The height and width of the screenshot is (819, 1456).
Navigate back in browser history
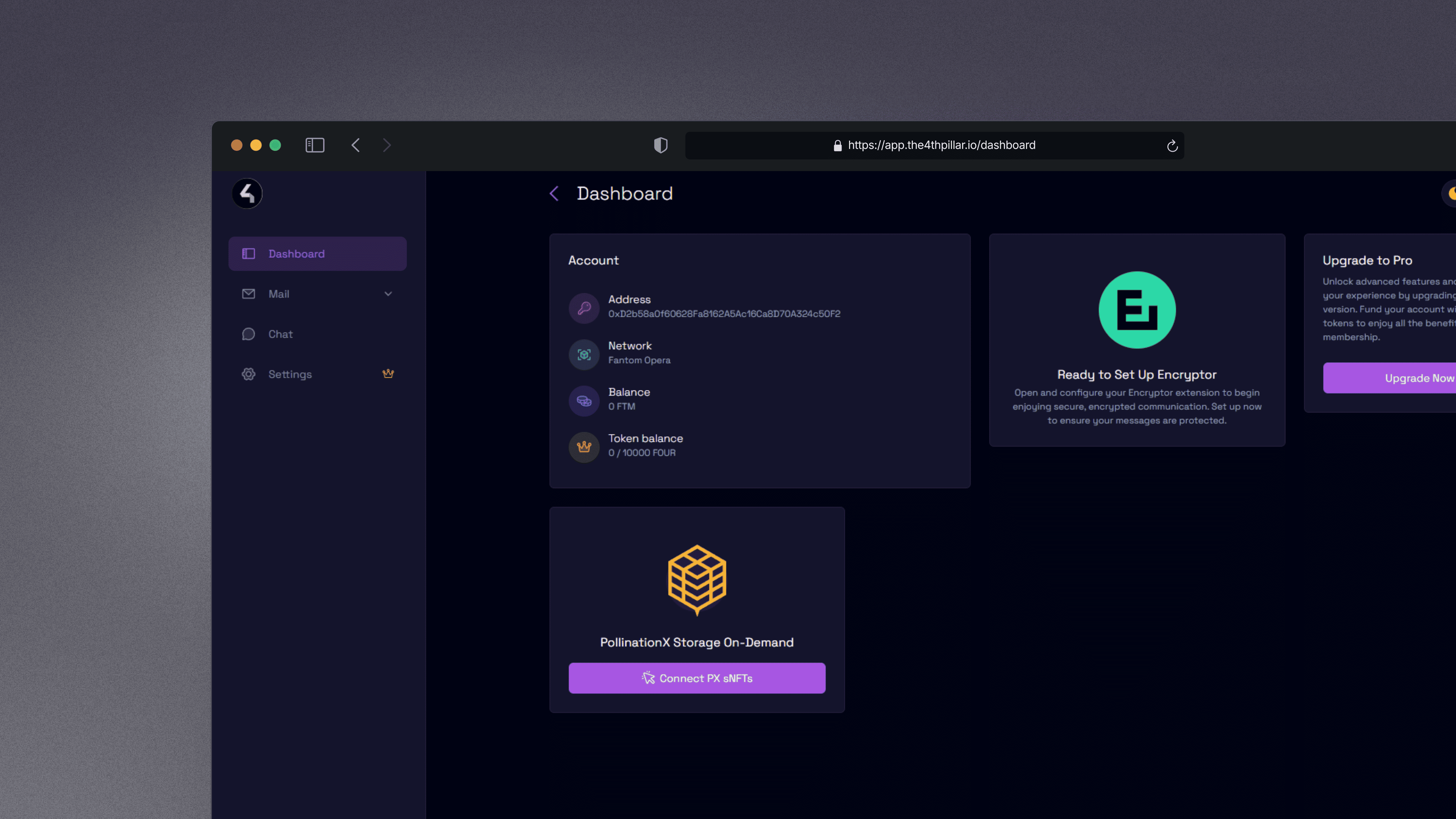coord(355,145)
